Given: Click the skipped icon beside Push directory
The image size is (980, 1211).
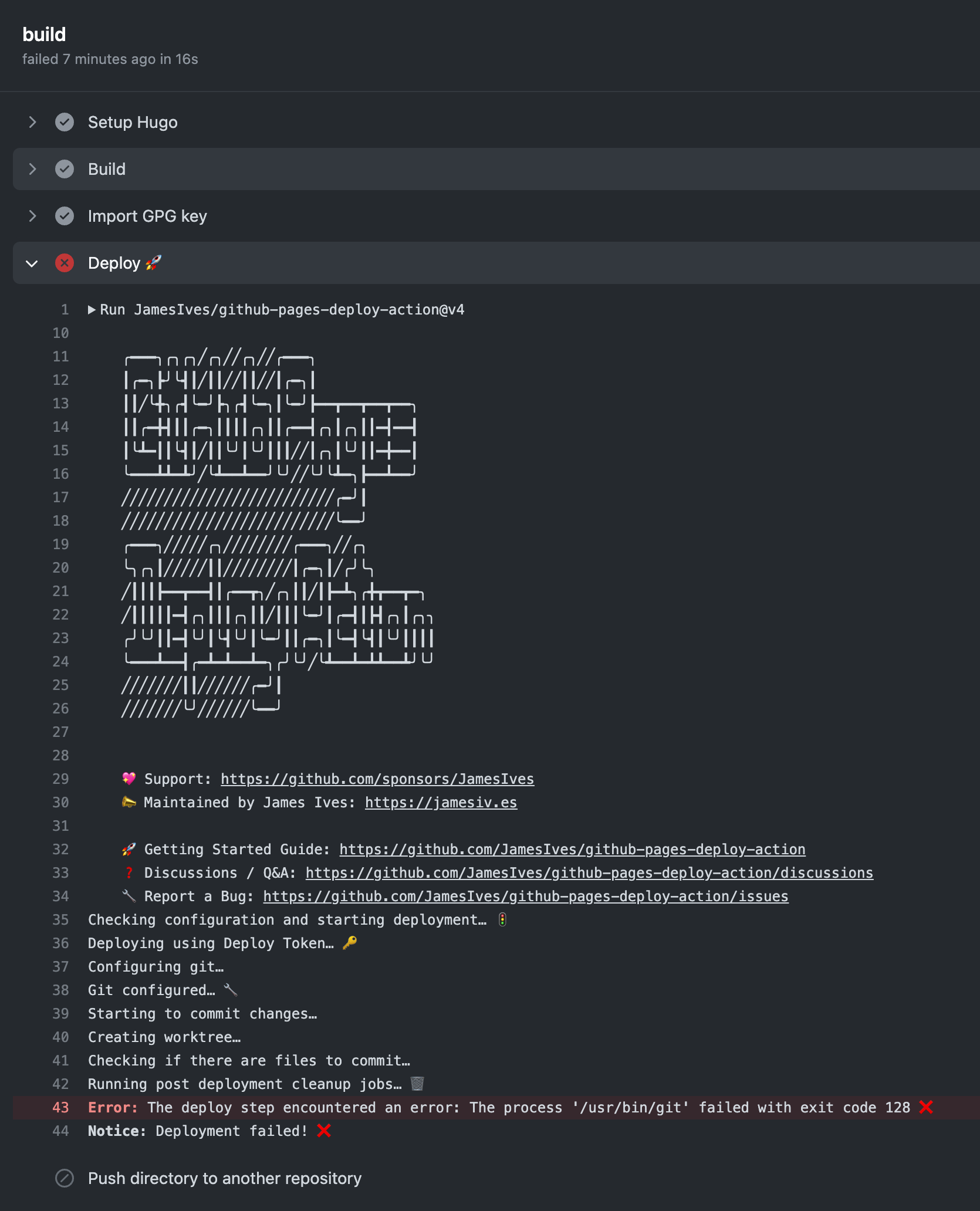Looking at the screenshot, I should pyautogui.click(x=65, y=1178).
